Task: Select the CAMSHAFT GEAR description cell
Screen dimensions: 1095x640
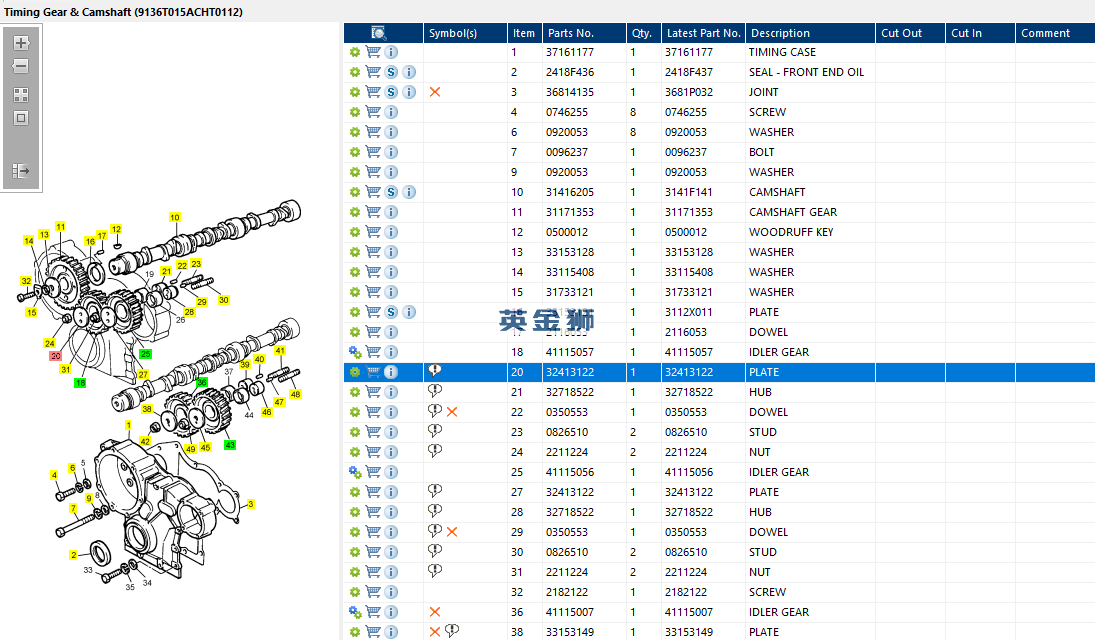Action: click(793, 212)
